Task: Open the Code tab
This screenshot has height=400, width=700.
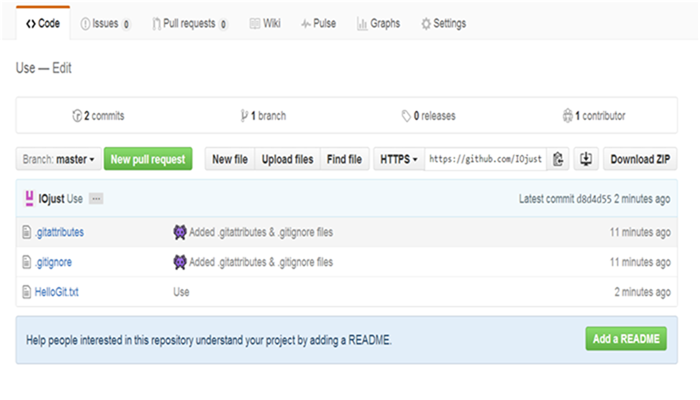Action: (x=43, y=24)
